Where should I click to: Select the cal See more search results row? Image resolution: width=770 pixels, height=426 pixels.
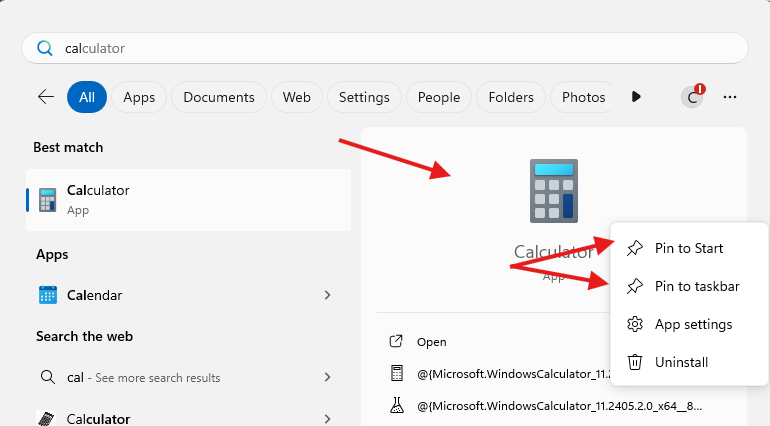[x=189, y=377]
